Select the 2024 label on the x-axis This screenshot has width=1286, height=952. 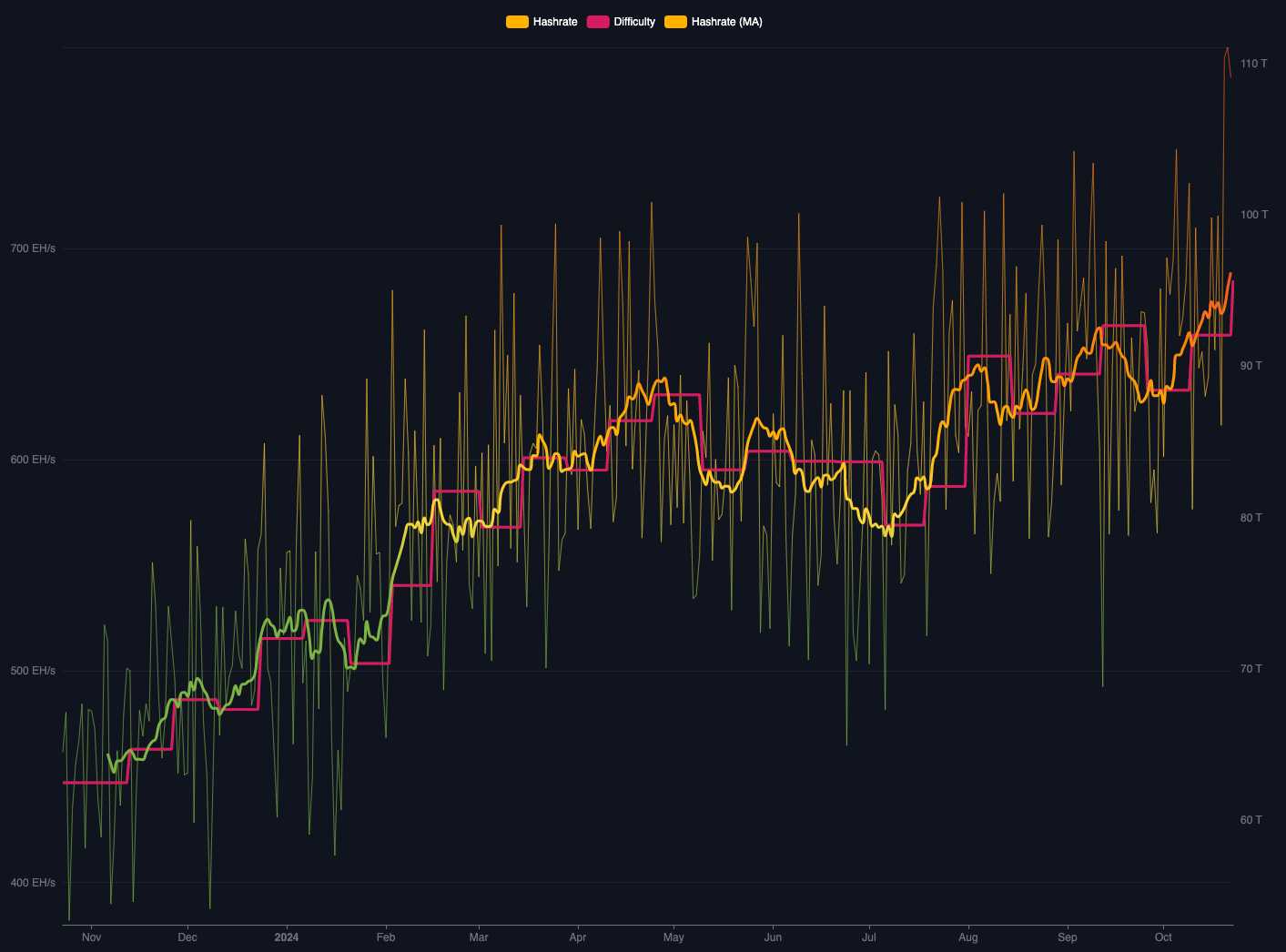coord(288,937)
